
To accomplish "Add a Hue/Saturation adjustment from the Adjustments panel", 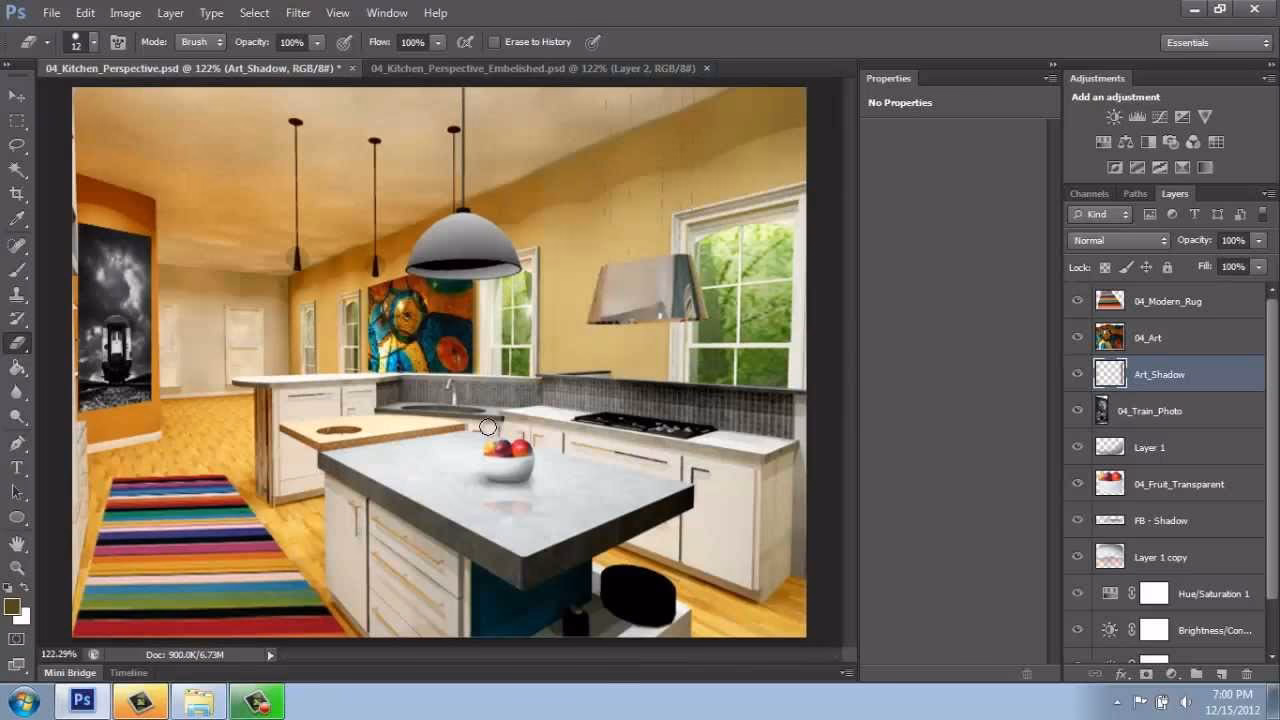I will pos(1104,142).
